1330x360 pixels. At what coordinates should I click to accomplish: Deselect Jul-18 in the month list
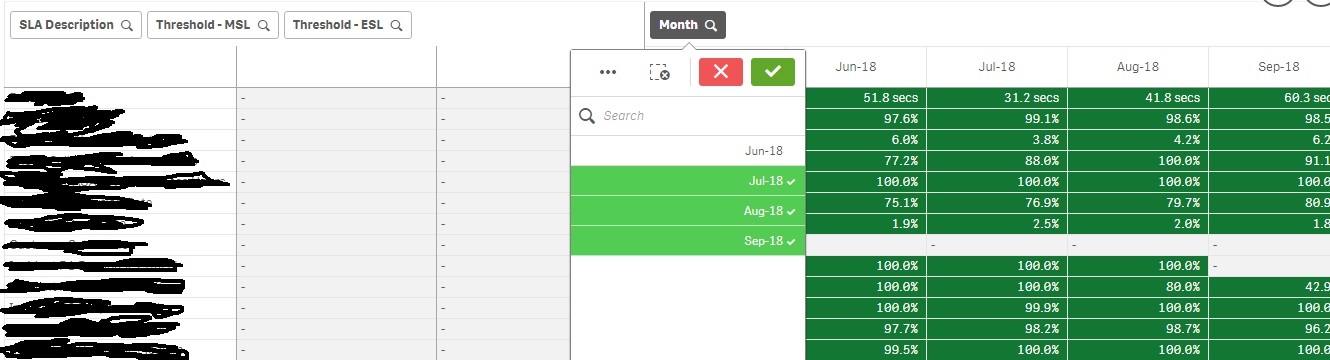688,181
